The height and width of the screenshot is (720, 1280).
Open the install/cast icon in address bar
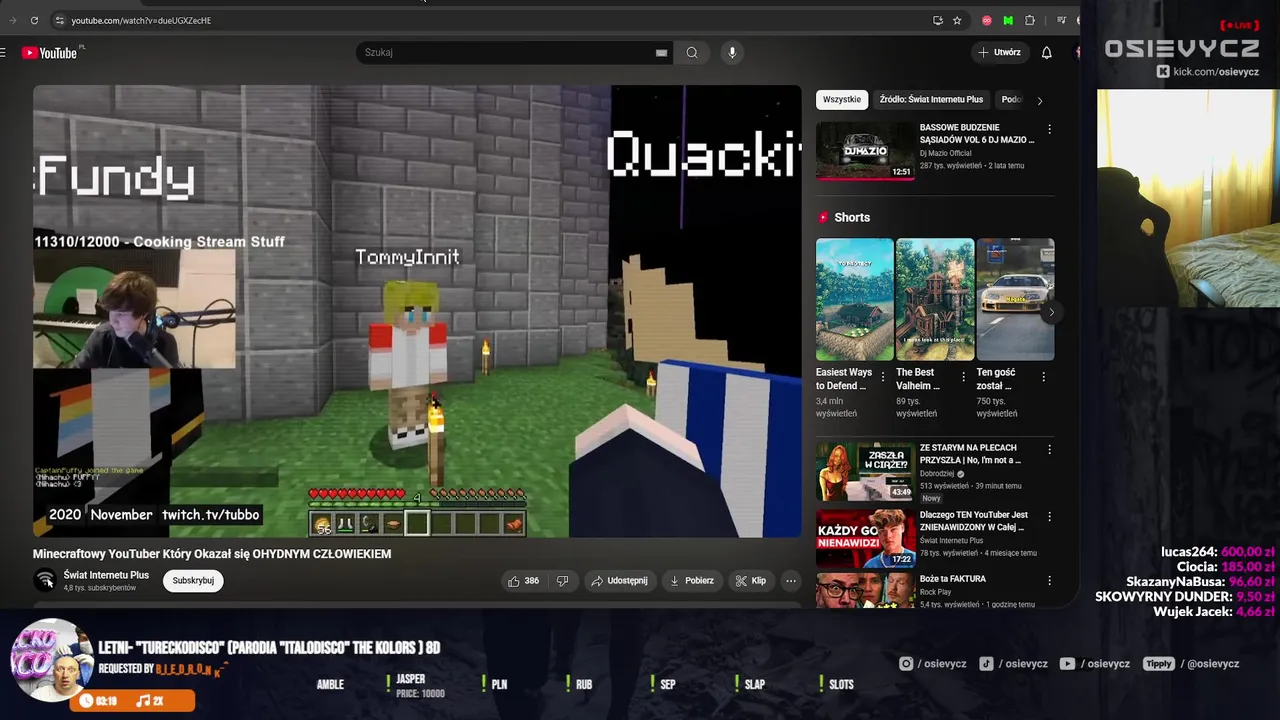click(937, 20)
